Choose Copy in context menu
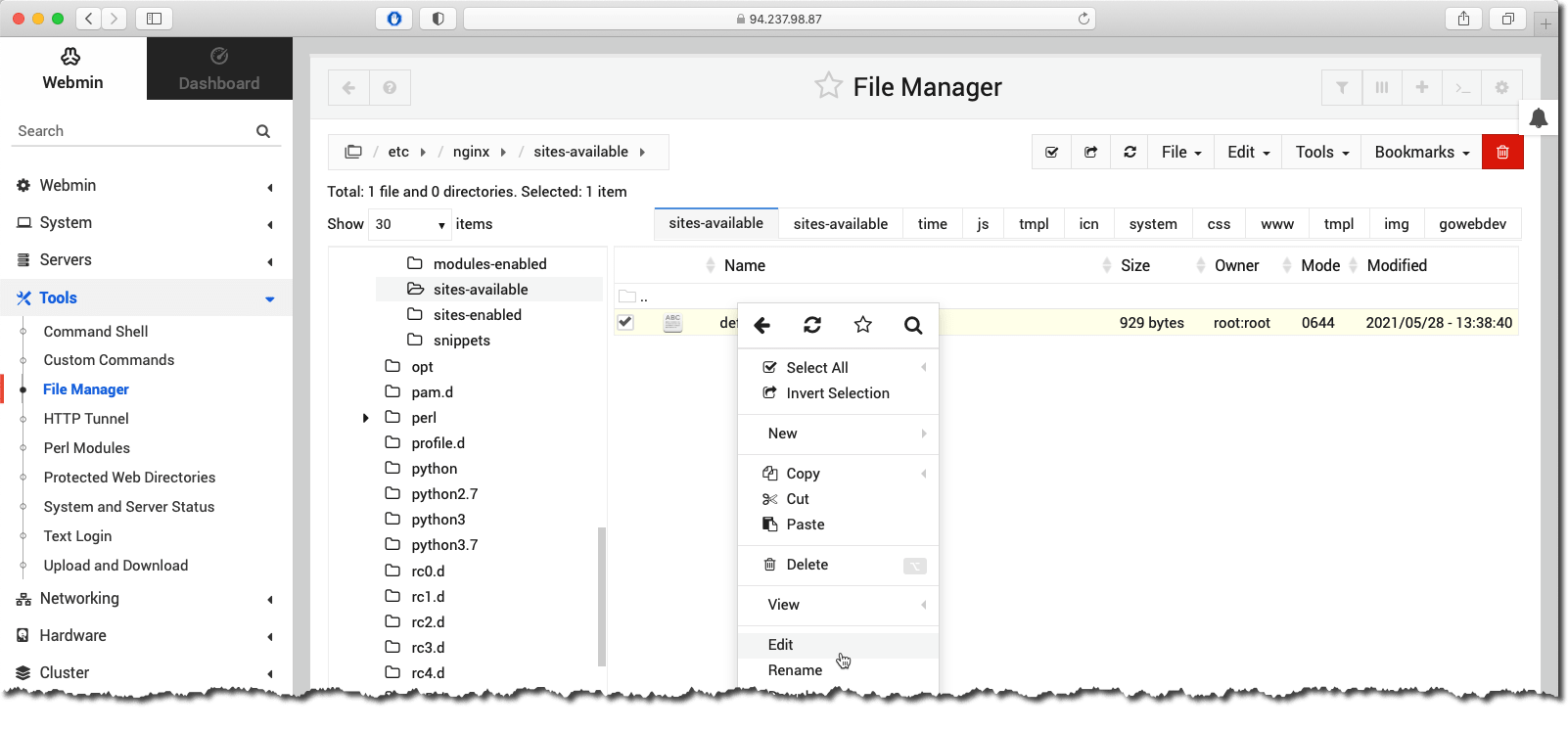1568x731 pixels. [838, 474]
